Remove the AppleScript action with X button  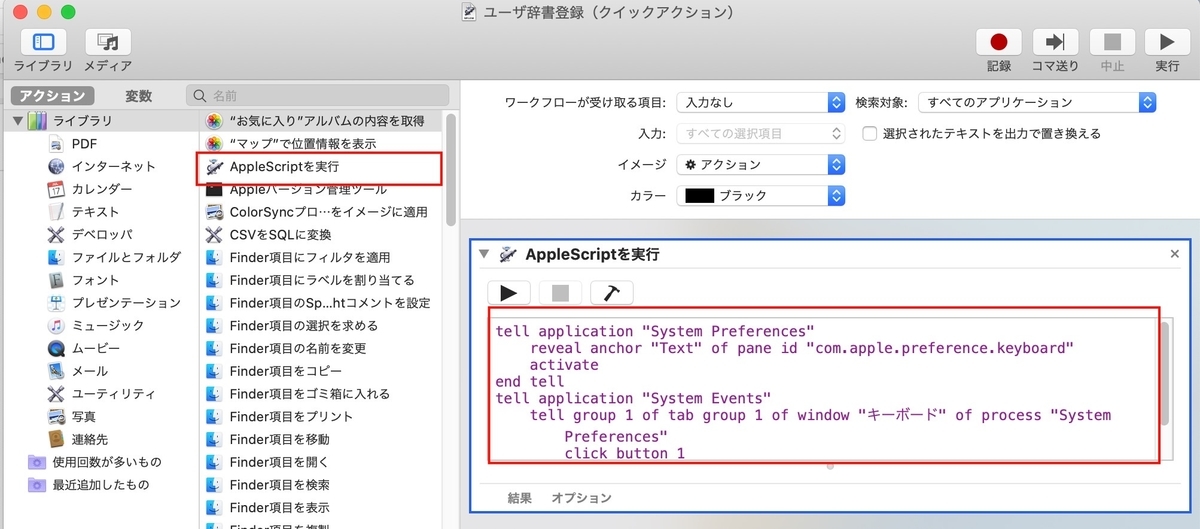(1175, 254)
